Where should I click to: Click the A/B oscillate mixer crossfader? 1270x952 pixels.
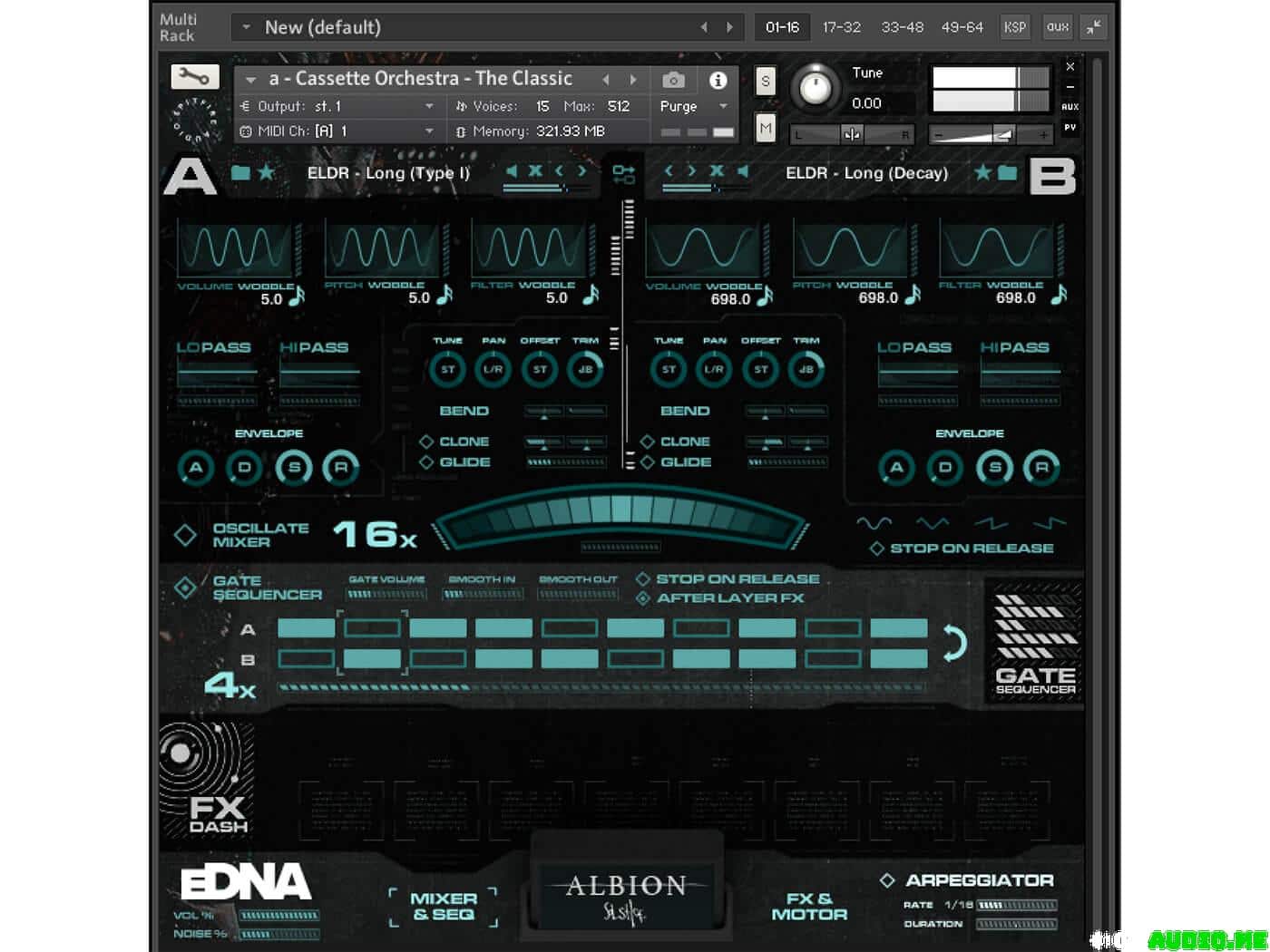tap(620, 520)
